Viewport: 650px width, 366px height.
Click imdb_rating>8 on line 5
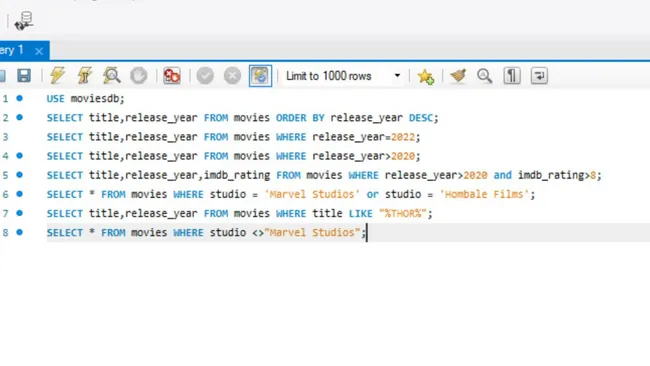point(557,175)
